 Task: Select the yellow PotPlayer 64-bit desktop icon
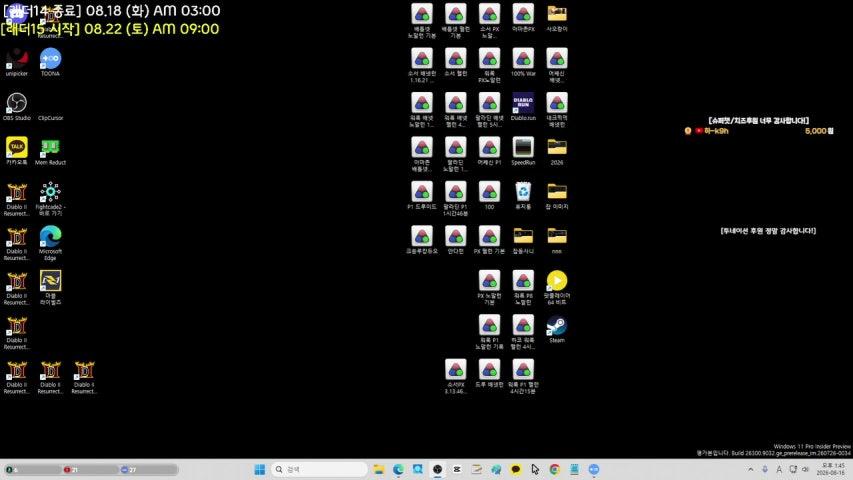pyautogui.click(x=557, y=288)
